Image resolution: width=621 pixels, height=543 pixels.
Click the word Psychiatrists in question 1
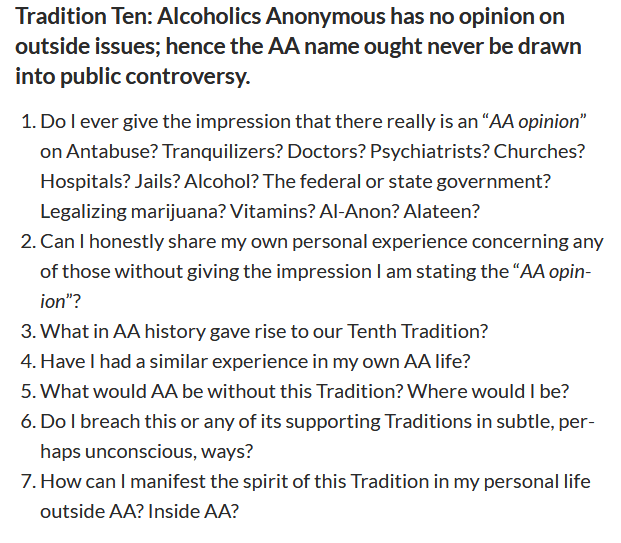[429, 151]
